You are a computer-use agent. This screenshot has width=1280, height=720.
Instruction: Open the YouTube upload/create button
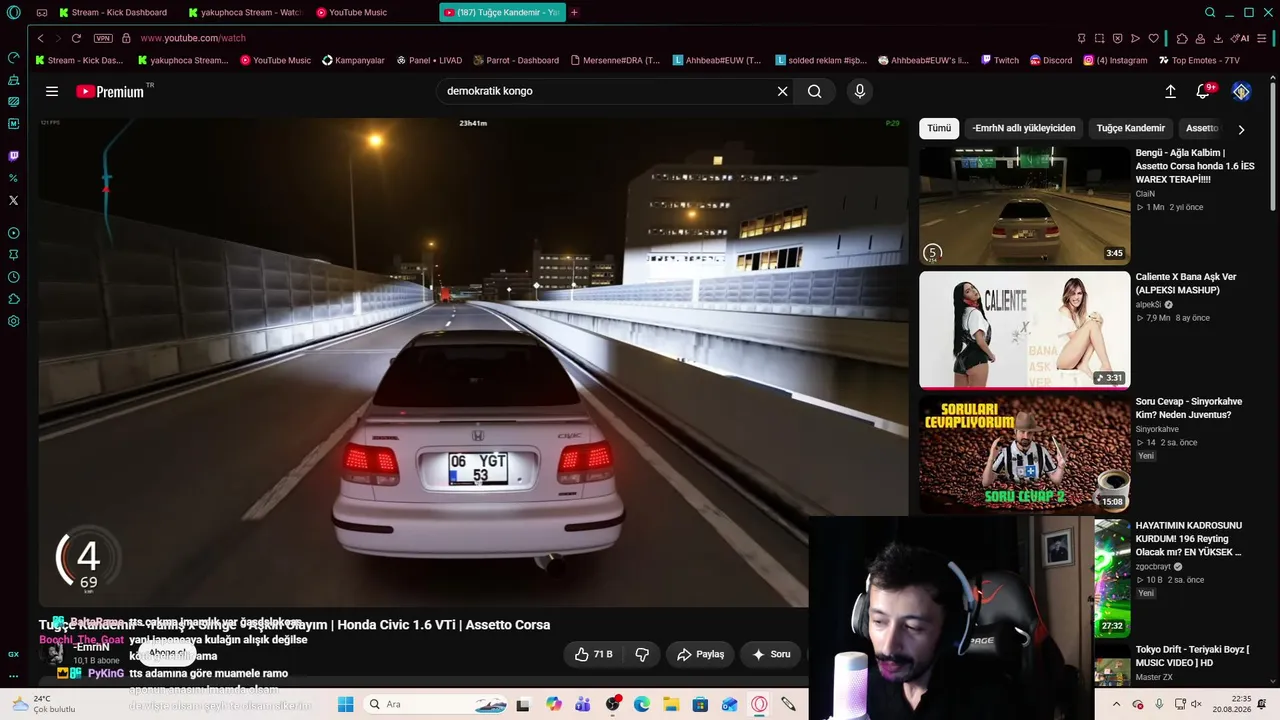coord(1170,91)
